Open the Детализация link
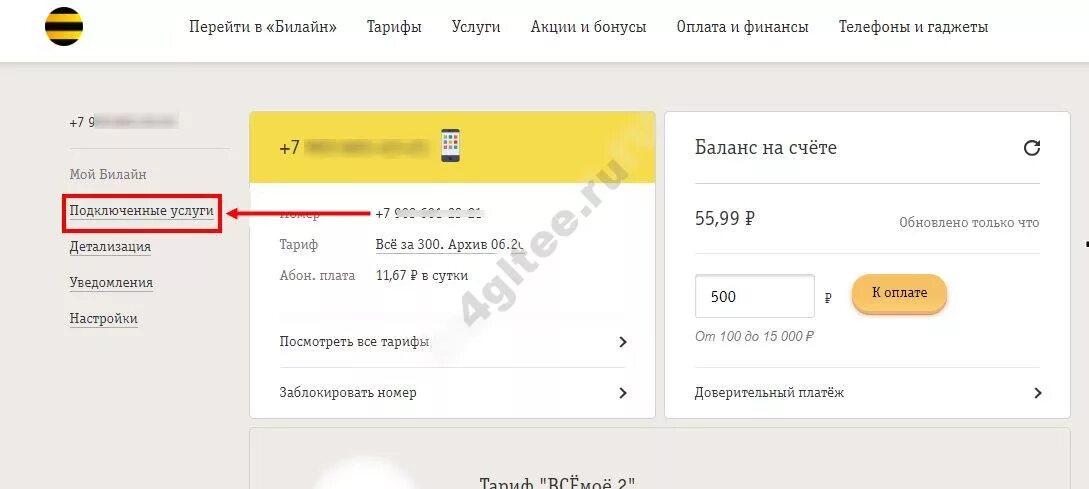The height and width of the screenshot is (489, 1089). (x=110, y=247)
